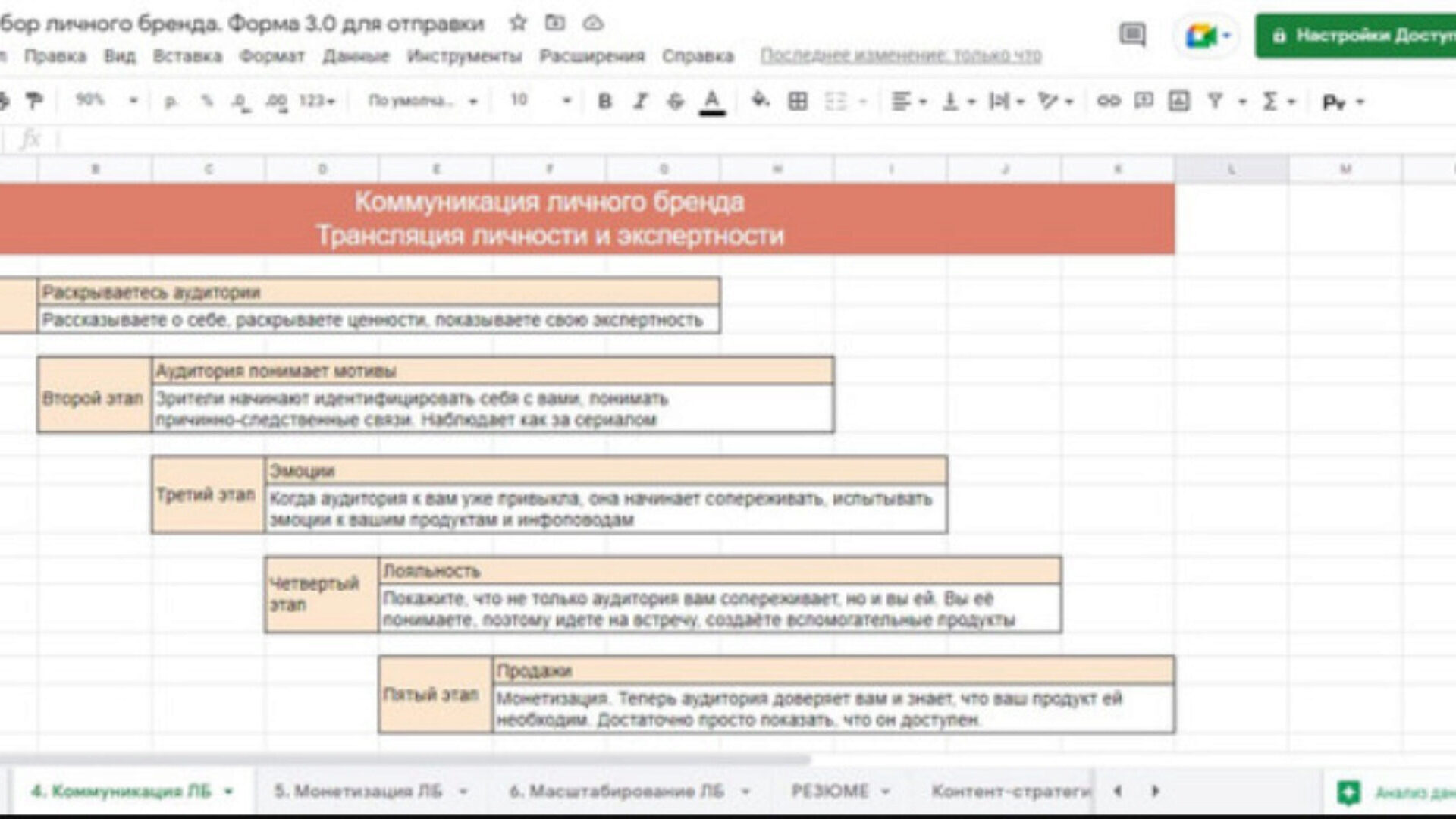Switch to the 5. Монетизация ЛБ sheet tab
This screenshot has height=819, width=1456.
tap(357, 791)
